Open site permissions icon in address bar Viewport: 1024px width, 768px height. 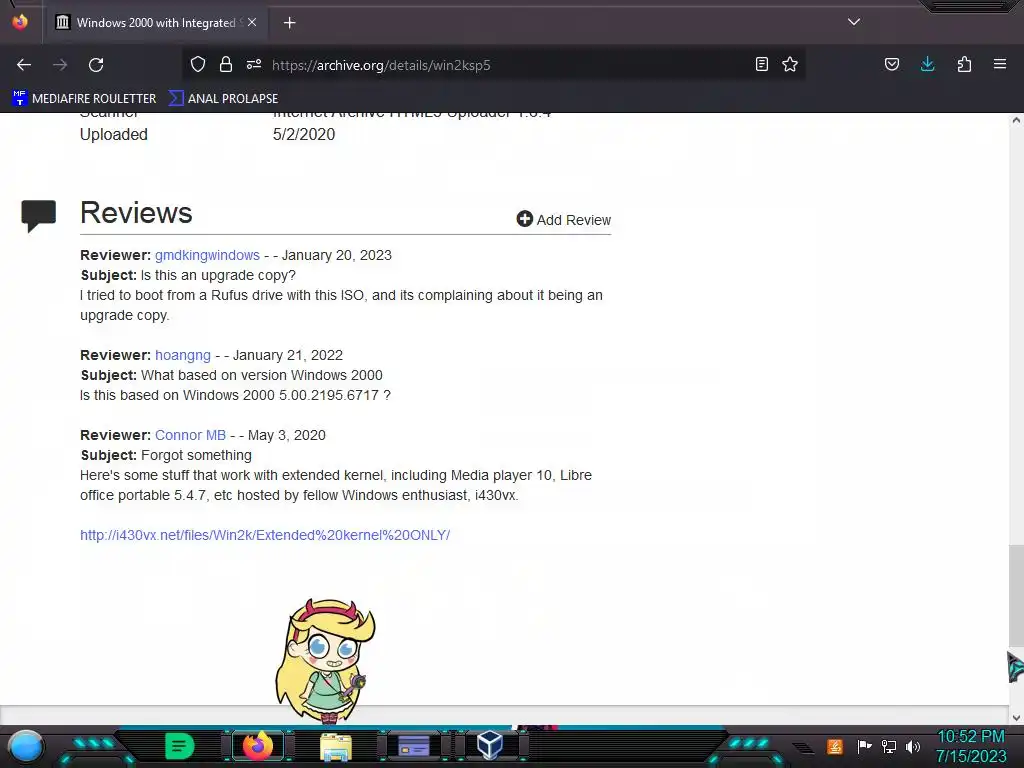254,64
